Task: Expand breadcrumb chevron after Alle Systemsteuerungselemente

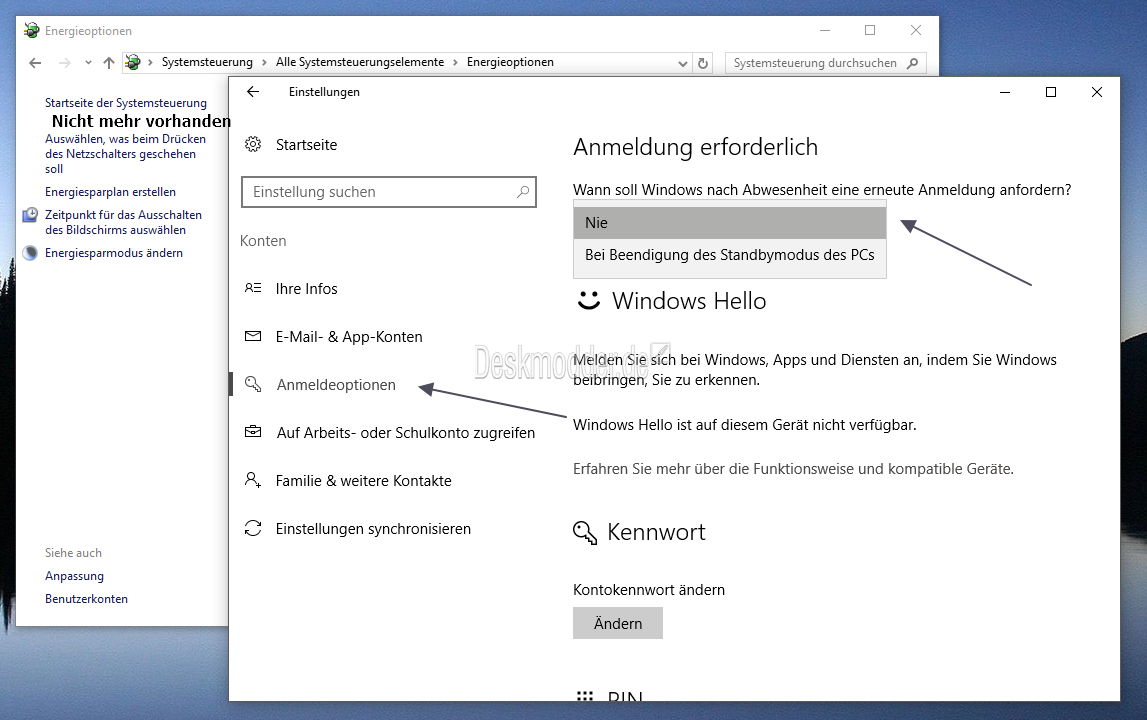Action: pyautogui.click(x=455, y=62)
